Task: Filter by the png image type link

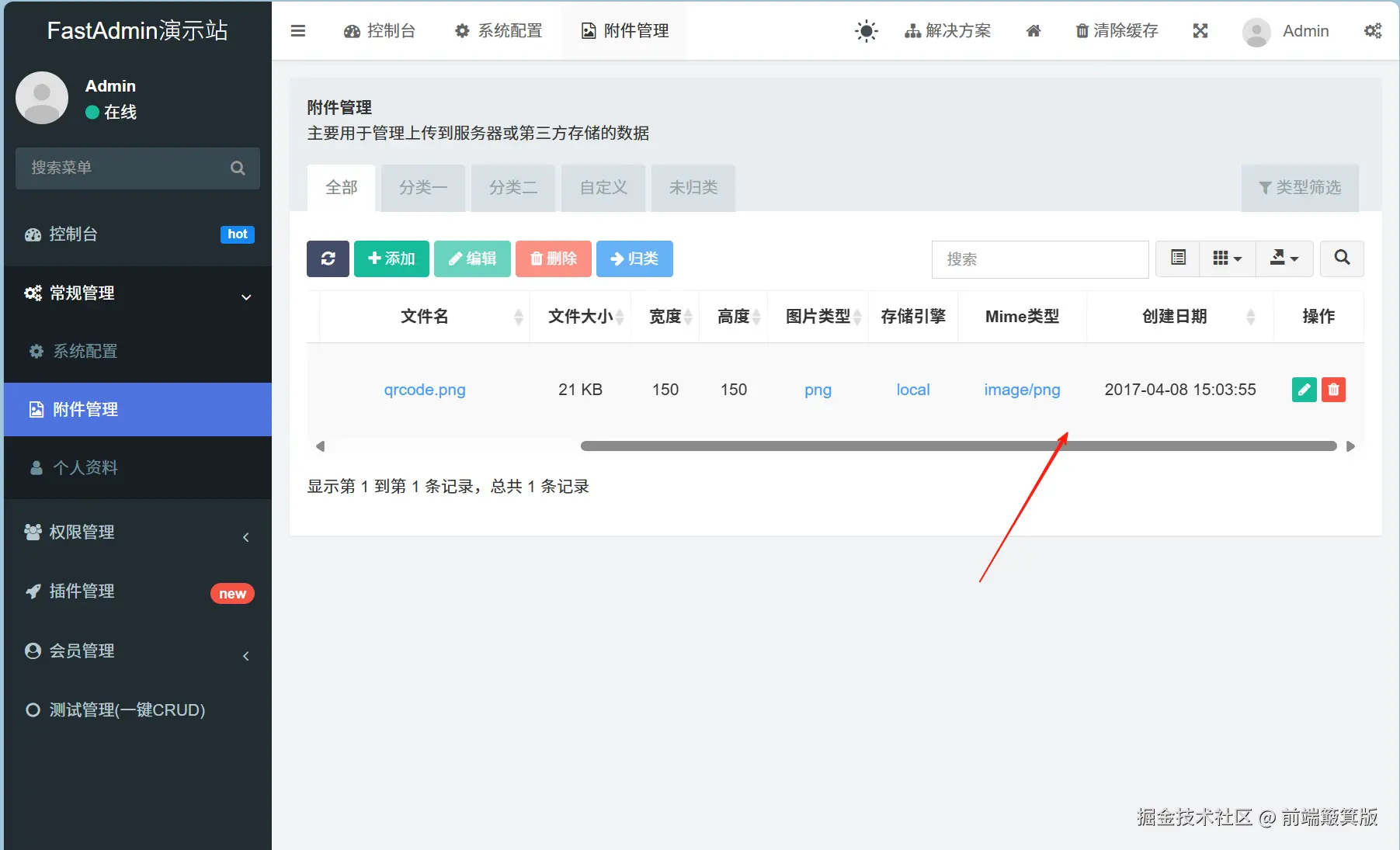Action: (x=818, y=390)
